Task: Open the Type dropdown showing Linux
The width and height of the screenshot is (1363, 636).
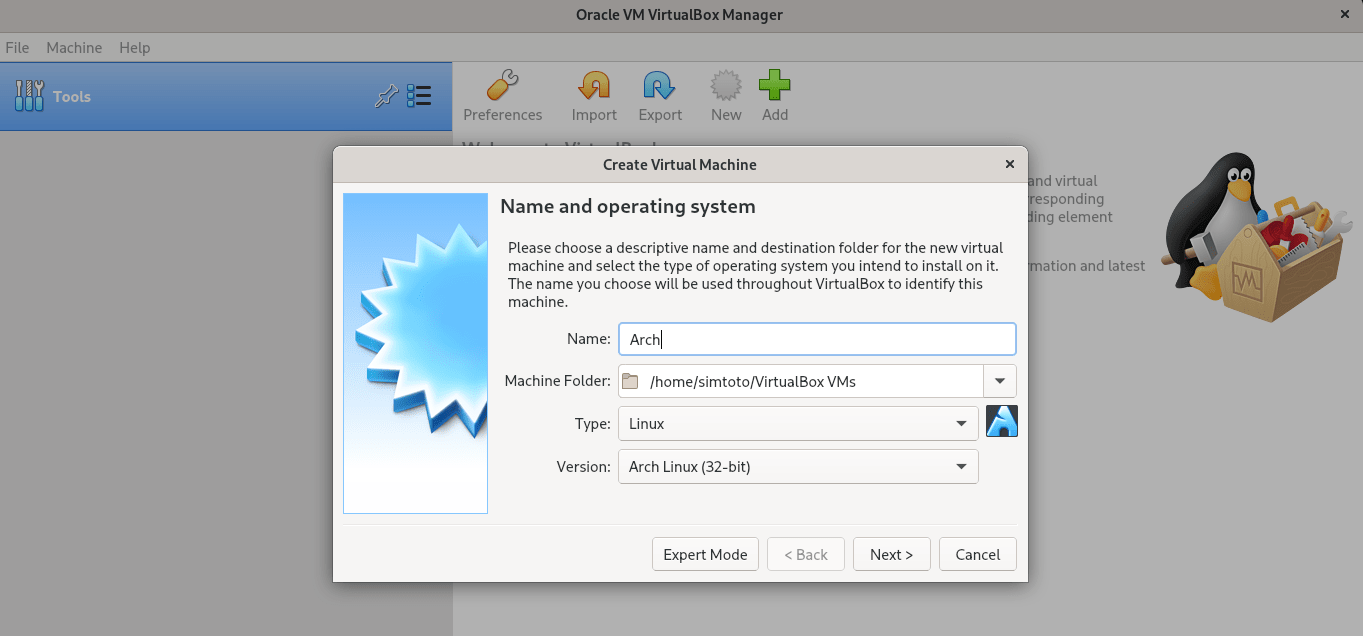Action: [x=798, y=424]
